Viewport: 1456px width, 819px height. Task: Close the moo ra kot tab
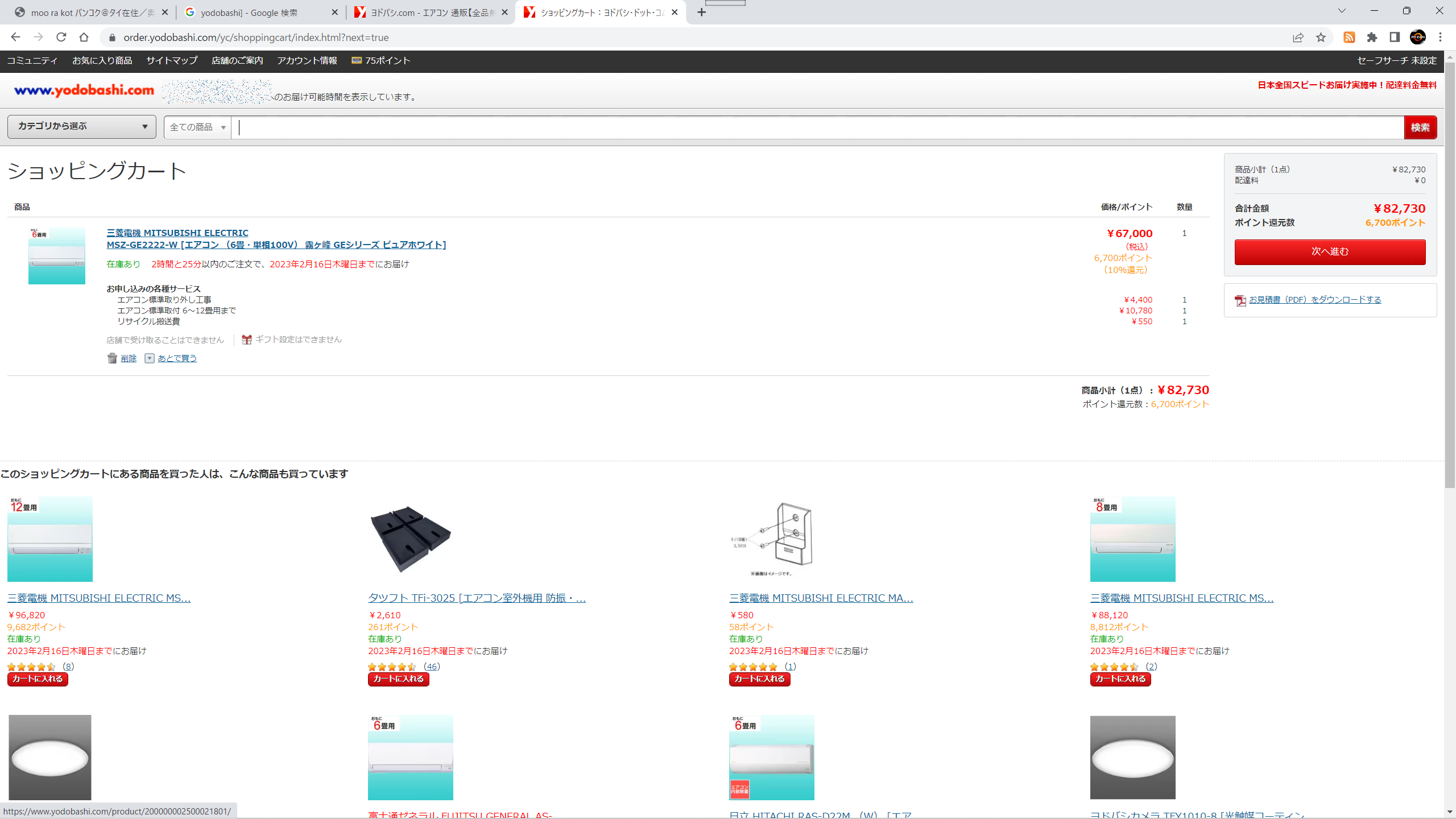pos(165,13)
